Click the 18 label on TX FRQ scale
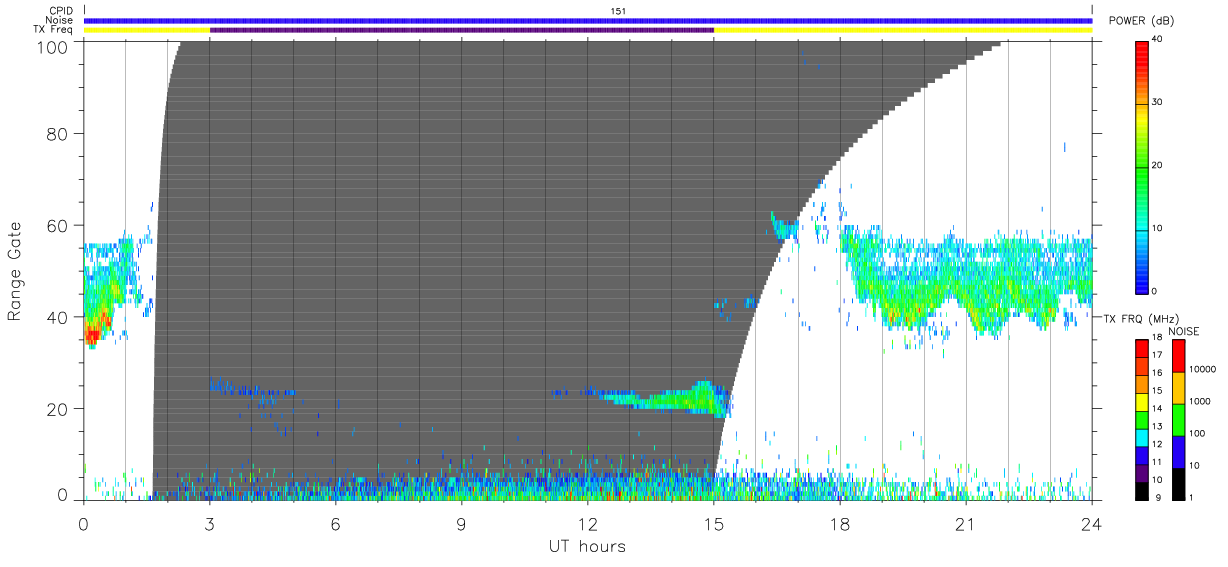 pos(1157,339)
